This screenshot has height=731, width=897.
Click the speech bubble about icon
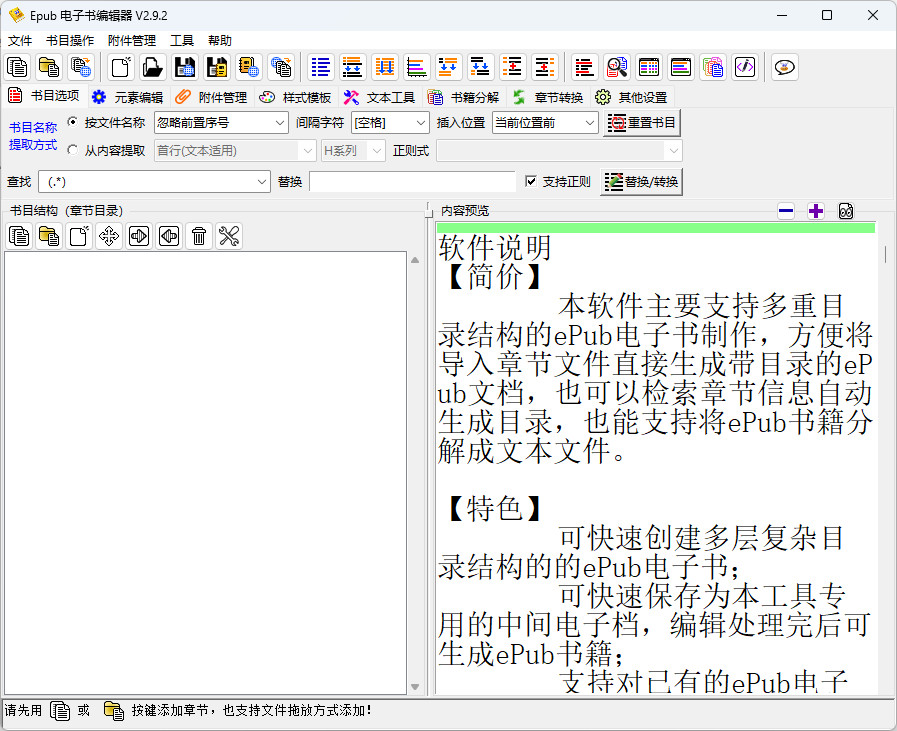(784, 67)
